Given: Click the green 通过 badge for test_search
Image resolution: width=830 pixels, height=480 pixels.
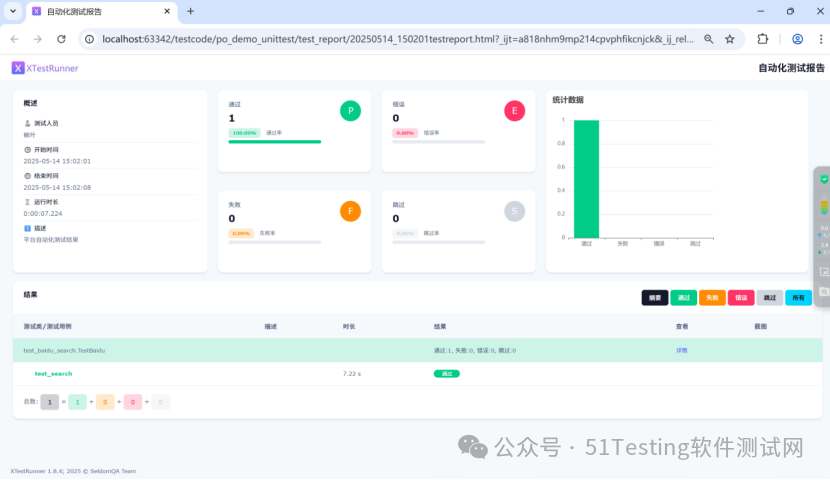Looking at the screenshot, I should pos(447,374).
